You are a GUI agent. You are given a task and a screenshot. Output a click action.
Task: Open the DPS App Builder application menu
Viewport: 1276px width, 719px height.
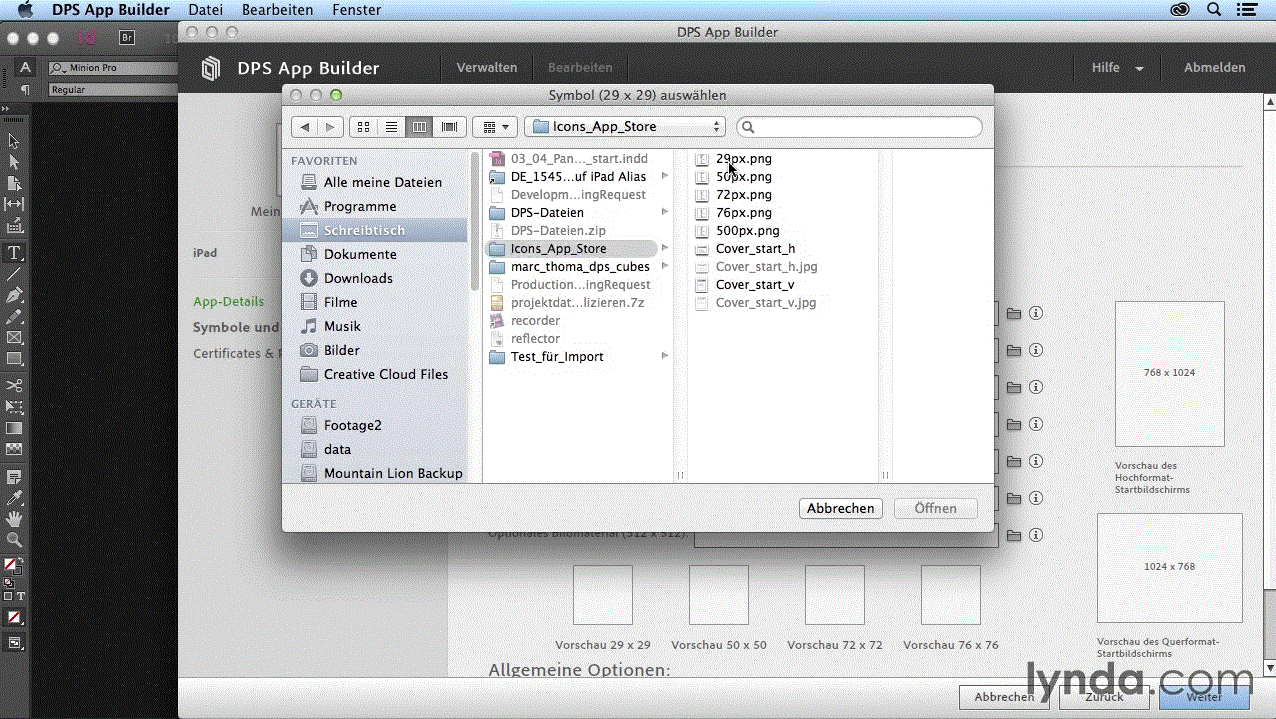[x=111, y=10]
